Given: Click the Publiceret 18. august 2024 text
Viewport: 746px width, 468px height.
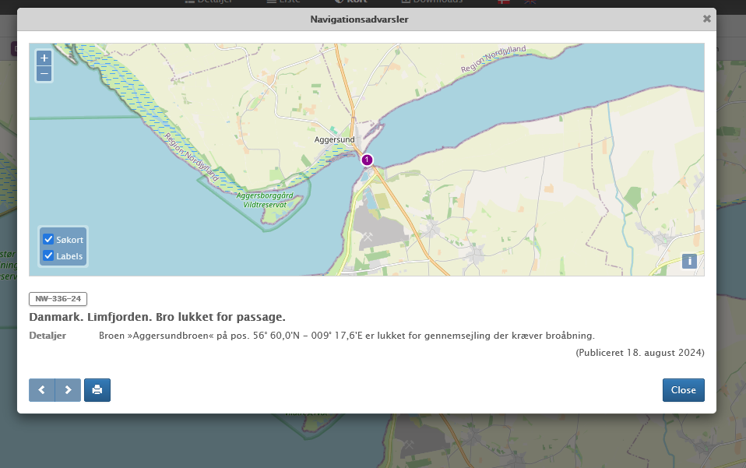Looking at the screenshot, I should [639, 353].
